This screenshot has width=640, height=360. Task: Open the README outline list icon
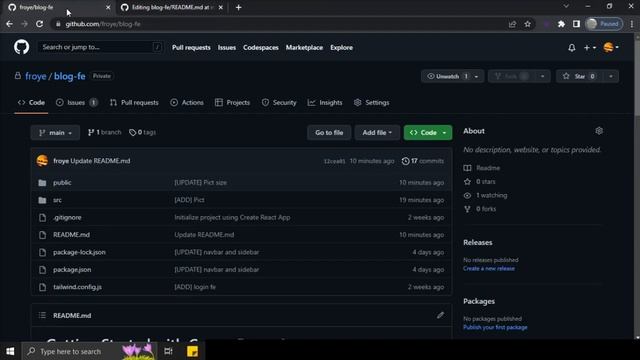(x=42, y=315)
